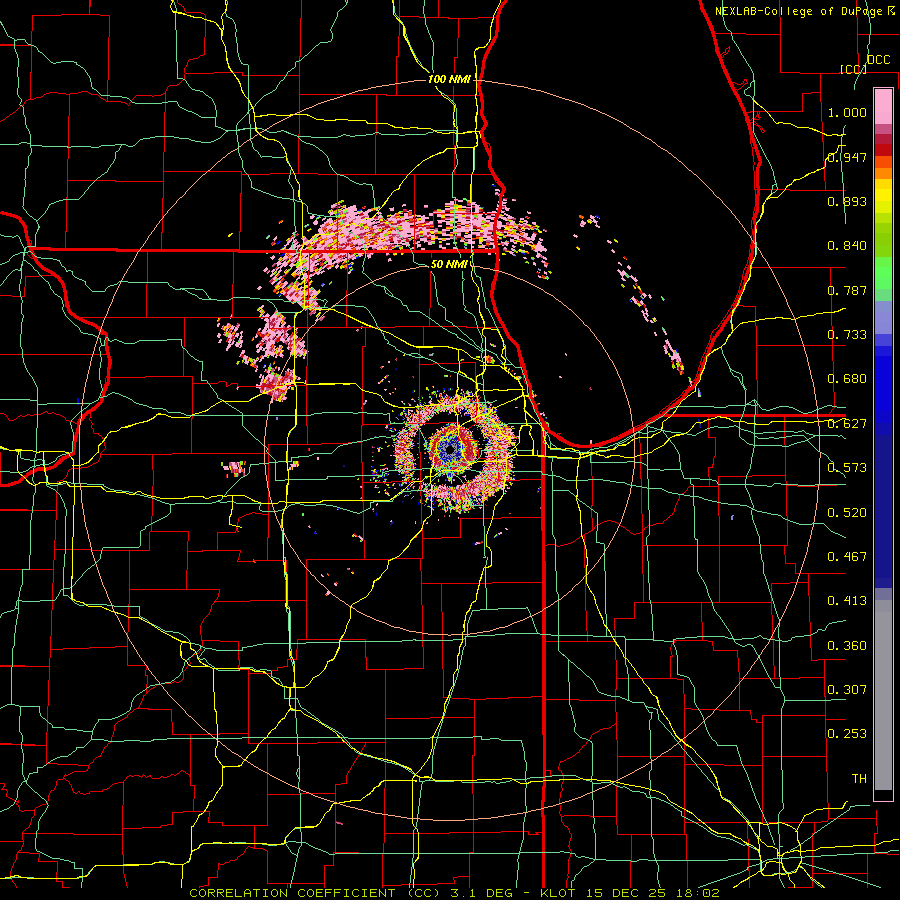The image size is (900, 900).
Task: Click the KLOT station identifier in caption
Action: tap(557, 893)
